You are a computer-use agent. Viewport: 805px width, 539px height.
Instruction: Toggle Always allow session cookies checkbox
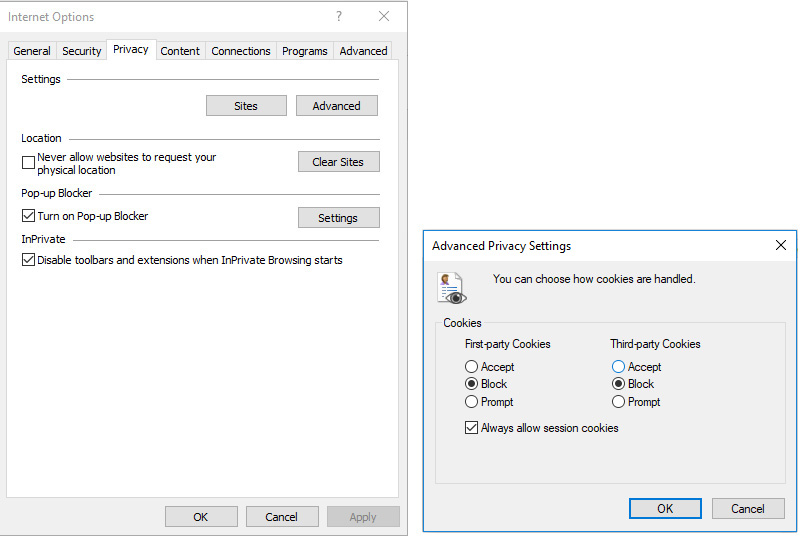click(472, 428)
